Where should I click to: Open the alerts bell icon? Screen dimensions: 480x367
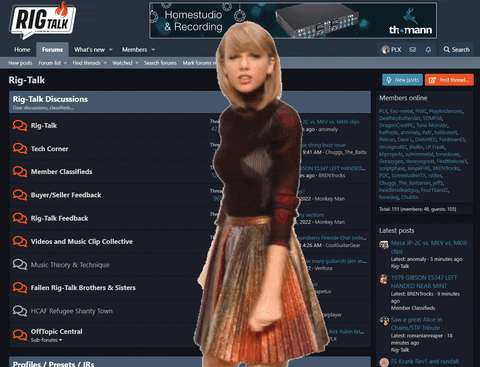[x=428, y=50]
